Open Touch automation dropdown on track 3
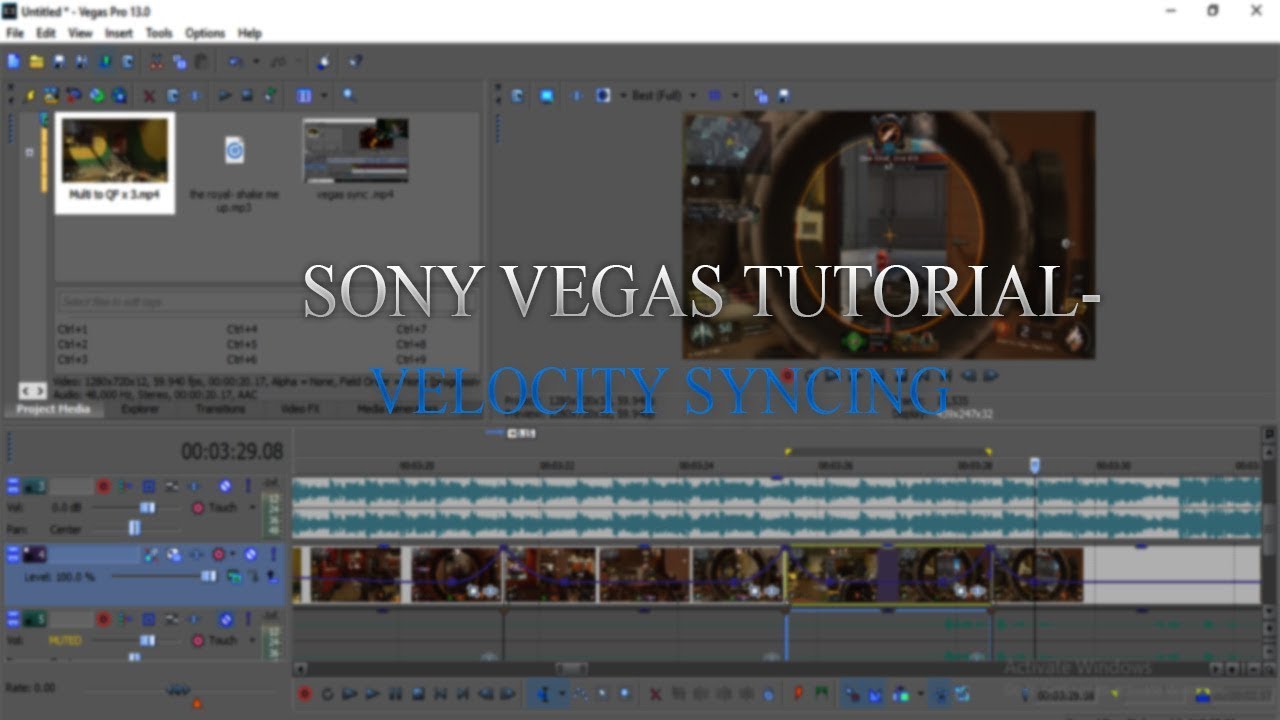Image resolution: width=1280 pixels, height=720 pixels. [x=252, y=507]
